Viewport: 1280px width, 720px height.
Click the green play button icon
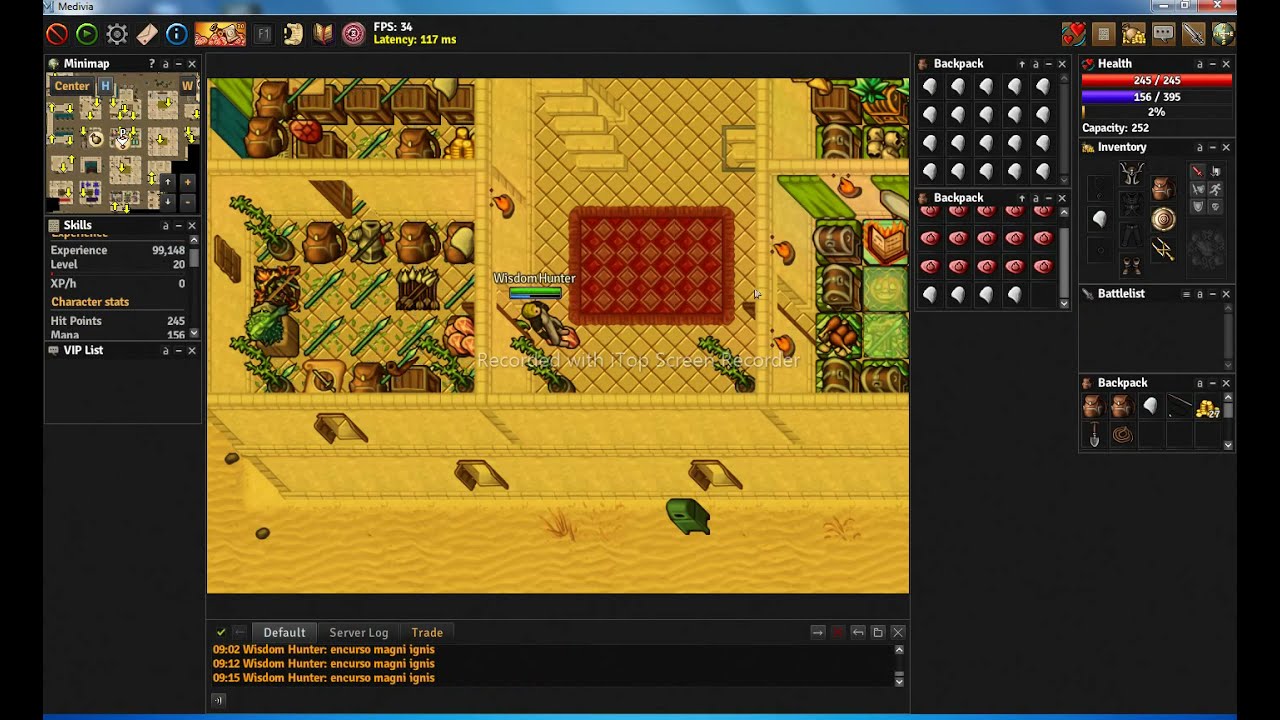pos(87,35)
